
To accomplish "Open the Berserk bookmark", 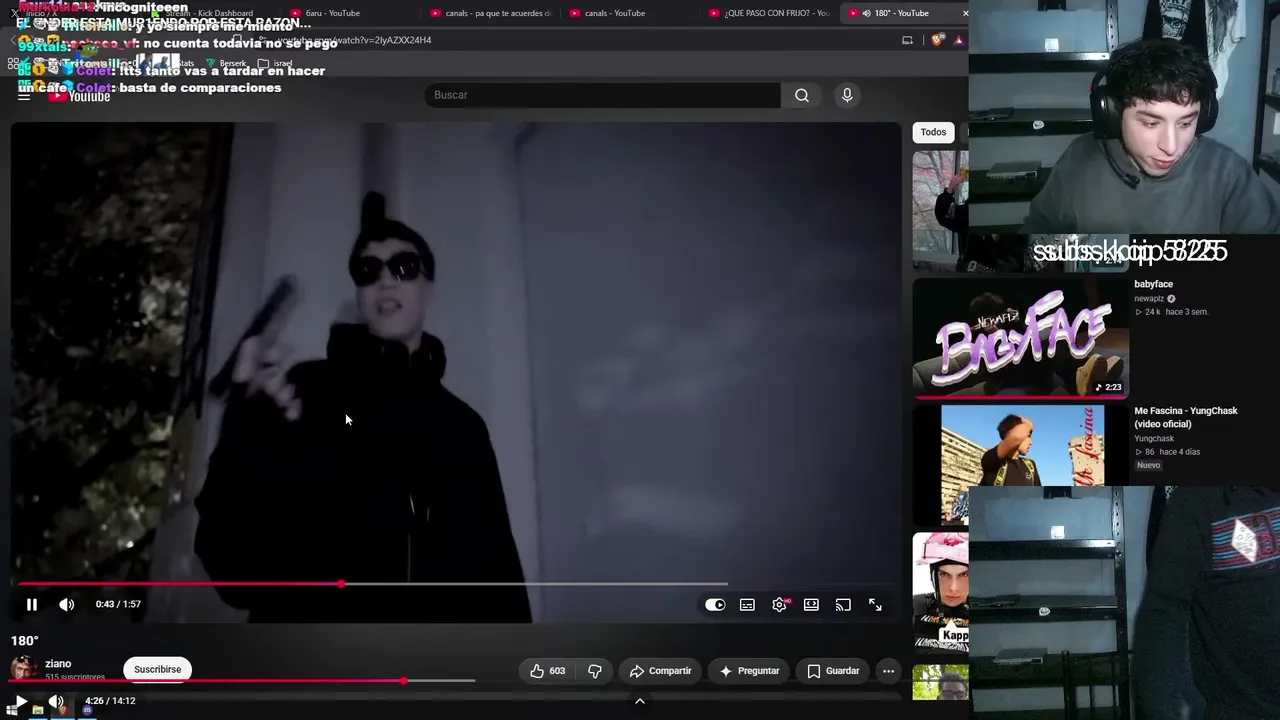I will [226, 63].
